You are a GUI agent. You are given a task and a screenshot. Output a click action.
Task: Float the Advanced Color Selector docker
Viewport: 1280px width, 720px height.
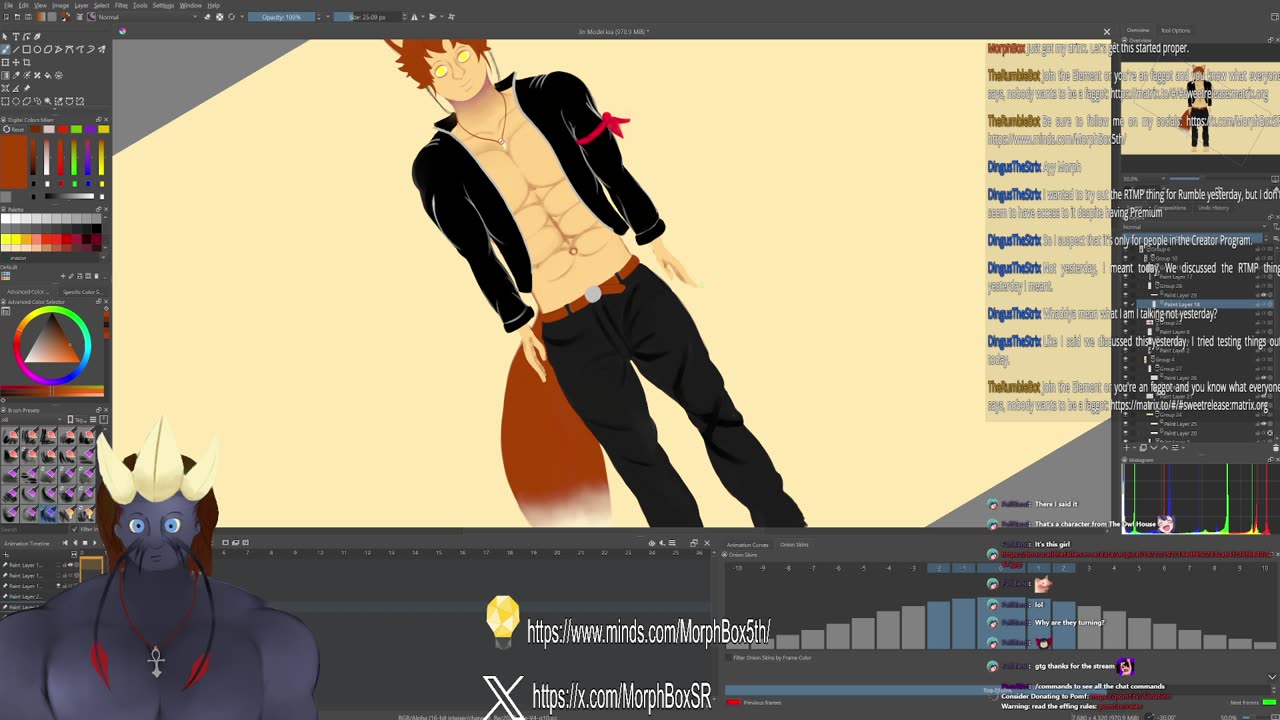tap(98, 302)
